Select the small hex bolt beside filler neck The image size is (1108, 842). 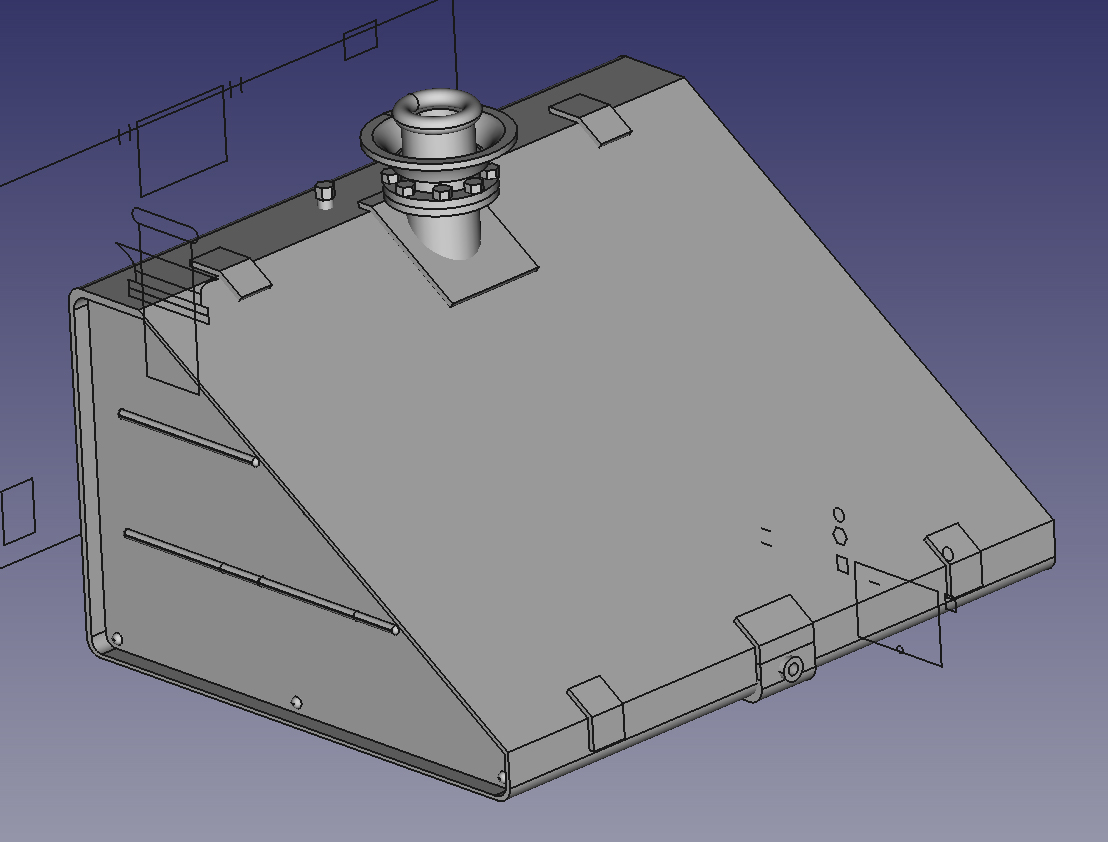pyautogui.click(x=324, y=194)
